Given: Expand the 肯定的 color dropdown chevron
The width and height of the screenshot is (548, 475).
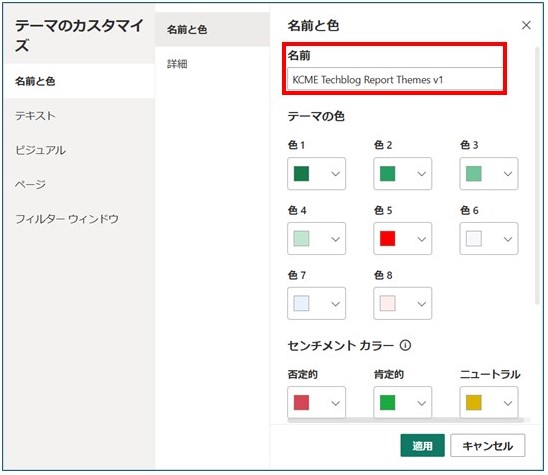Looking at the screenshot, I should click(421, 403).
